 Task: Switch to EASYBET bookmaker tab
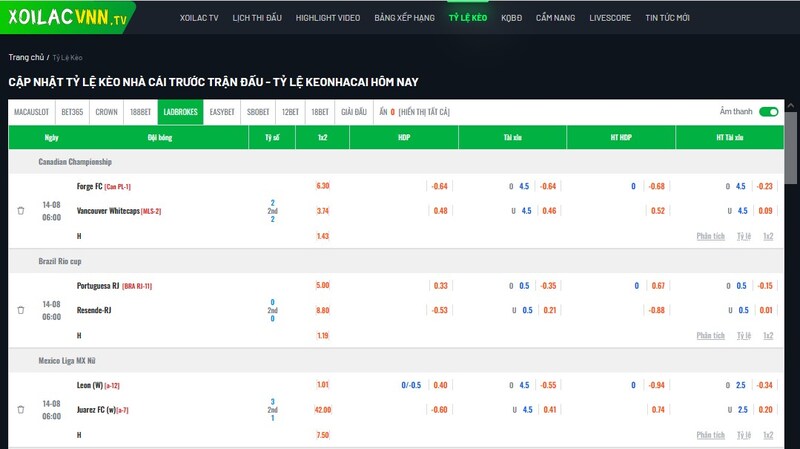pos(222,112)
